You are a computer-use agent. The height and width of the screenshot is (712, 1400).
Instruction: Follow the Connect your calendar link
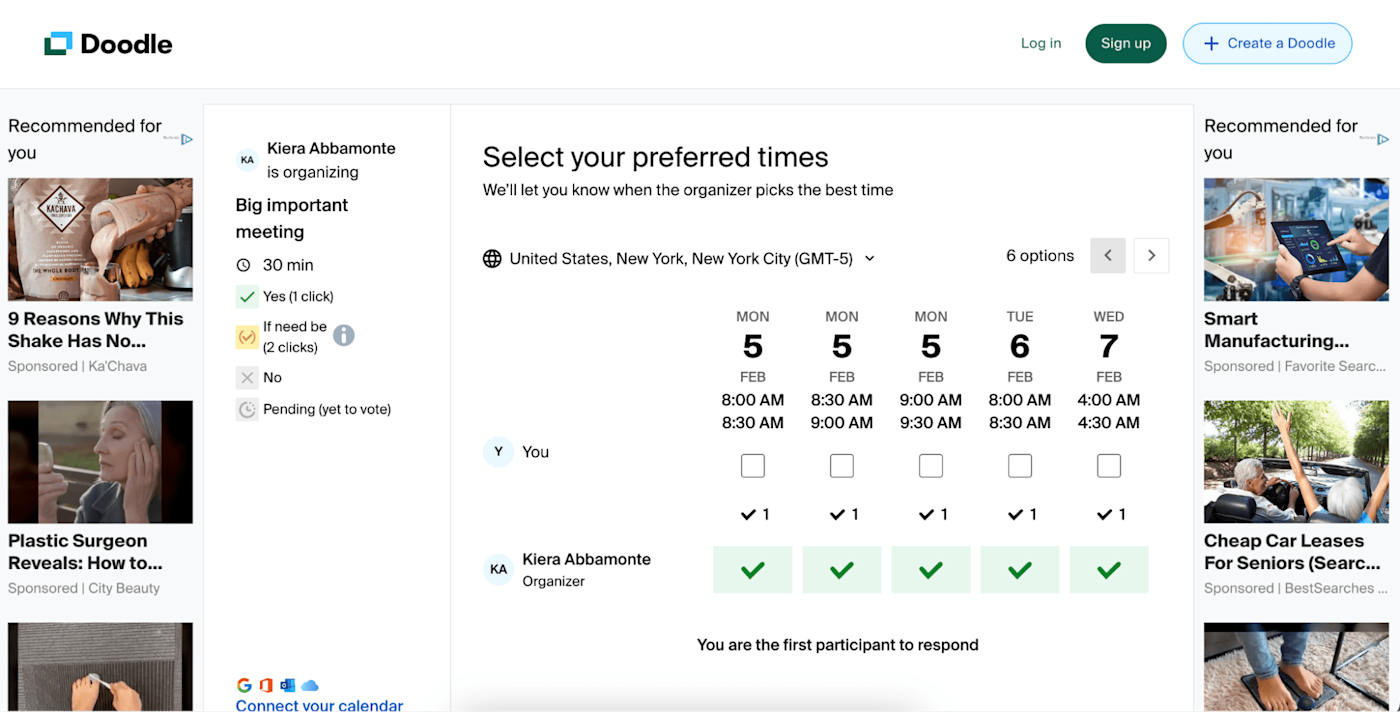[319, 705]
